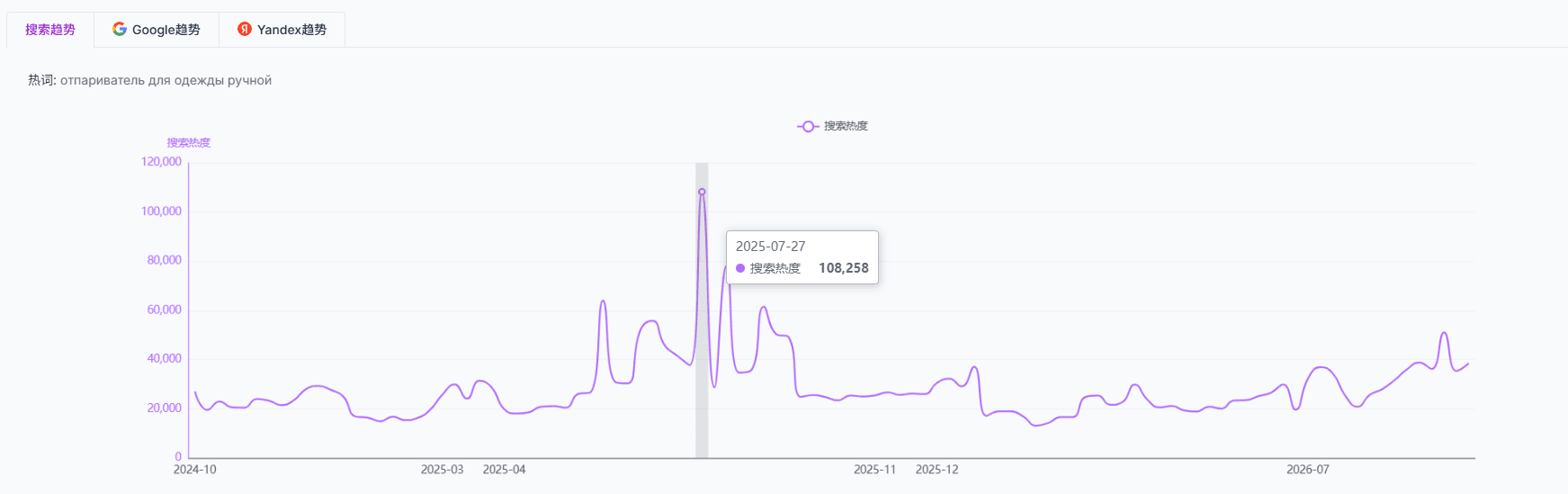Click the x-axis label 2024-10

click(195, 470)
